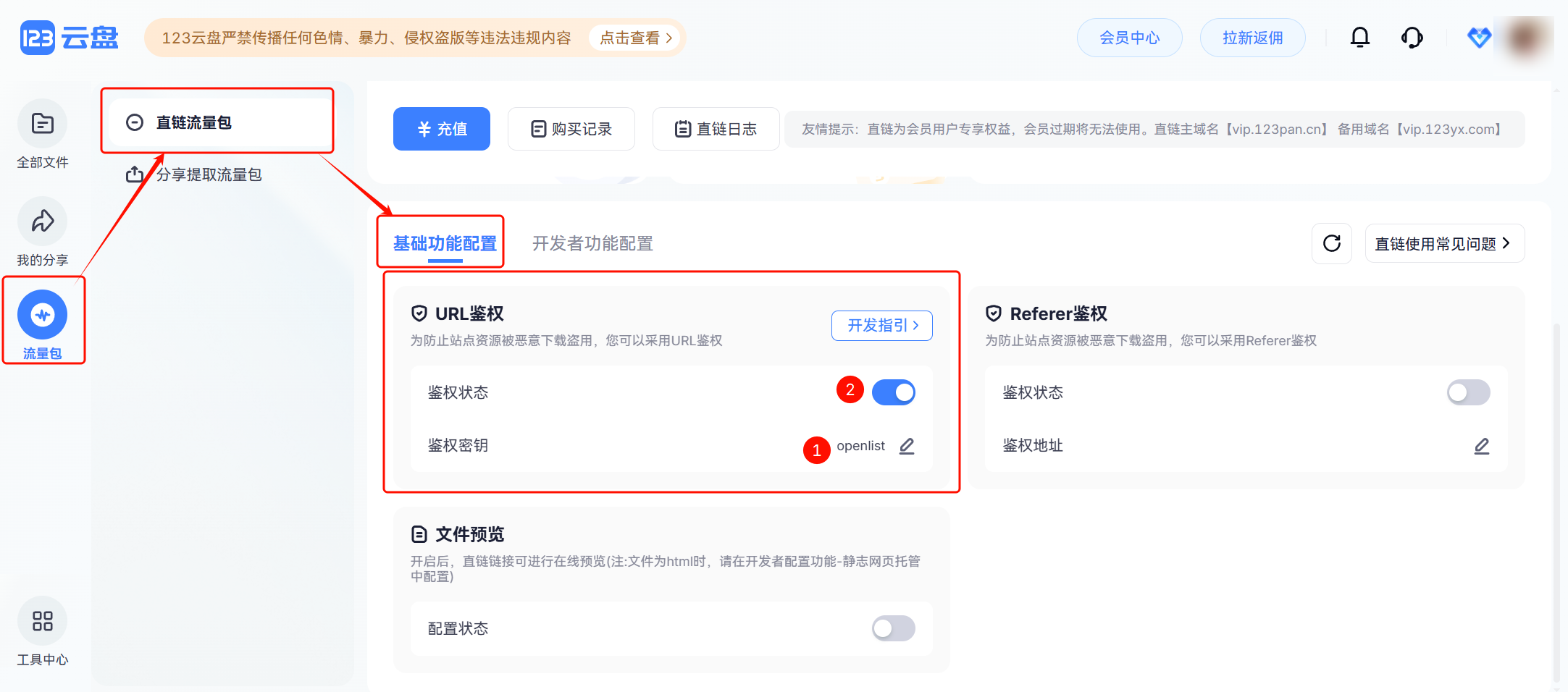Screen dimensions: 1568x692
Task: Click the blue diamond VIP icon
Action: click(1478, 38)
